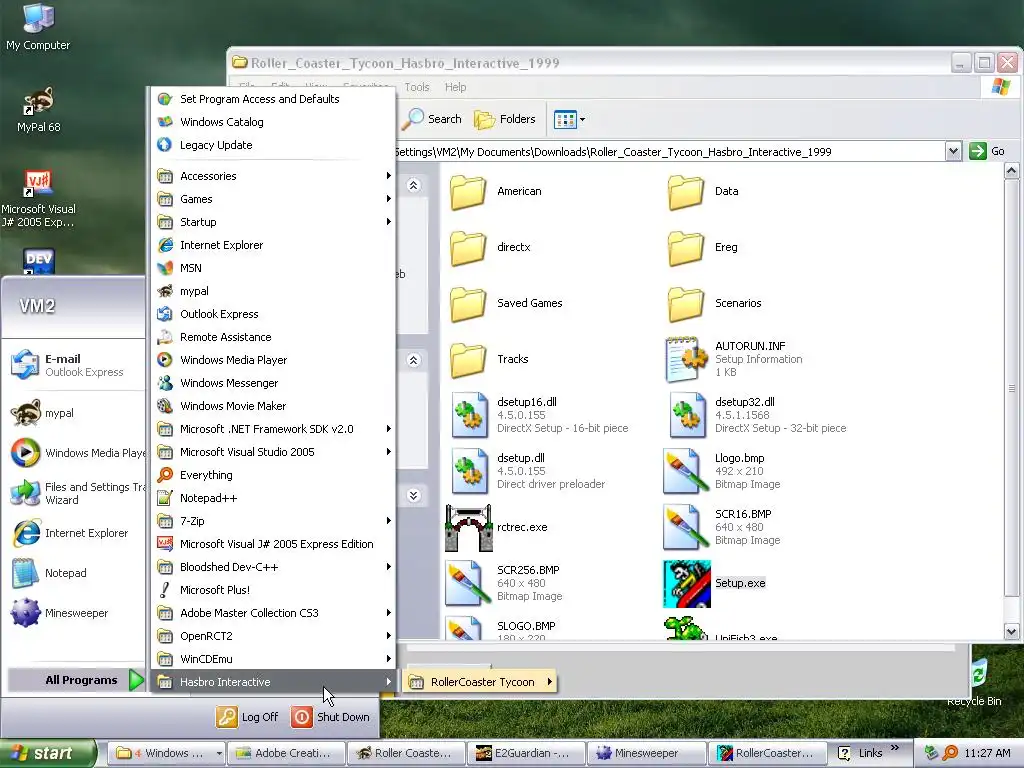Expand bottom task pane section chevron
Screen dimensions: 1024x768
(413, 496)
